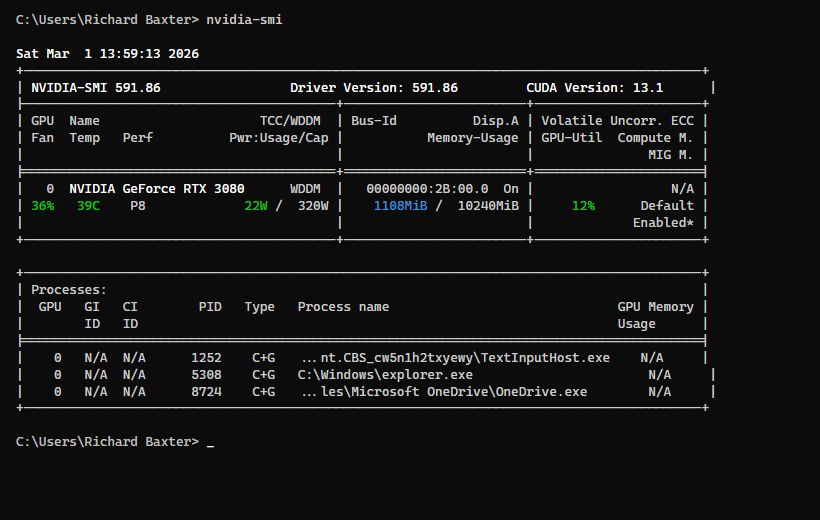Screen dimensions: 820x520
Task: Click the TCC/WDDM column header
Action: pos(290,121)
